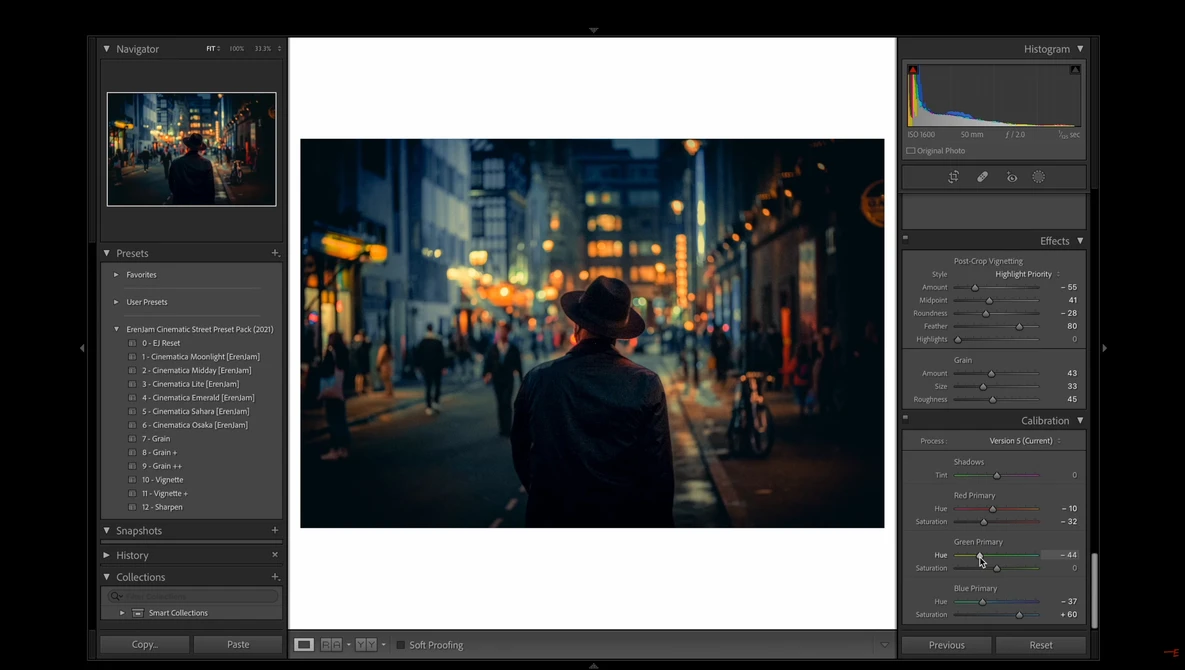Apply 1 - Cinematica Moonlight preset

point(201,357)
